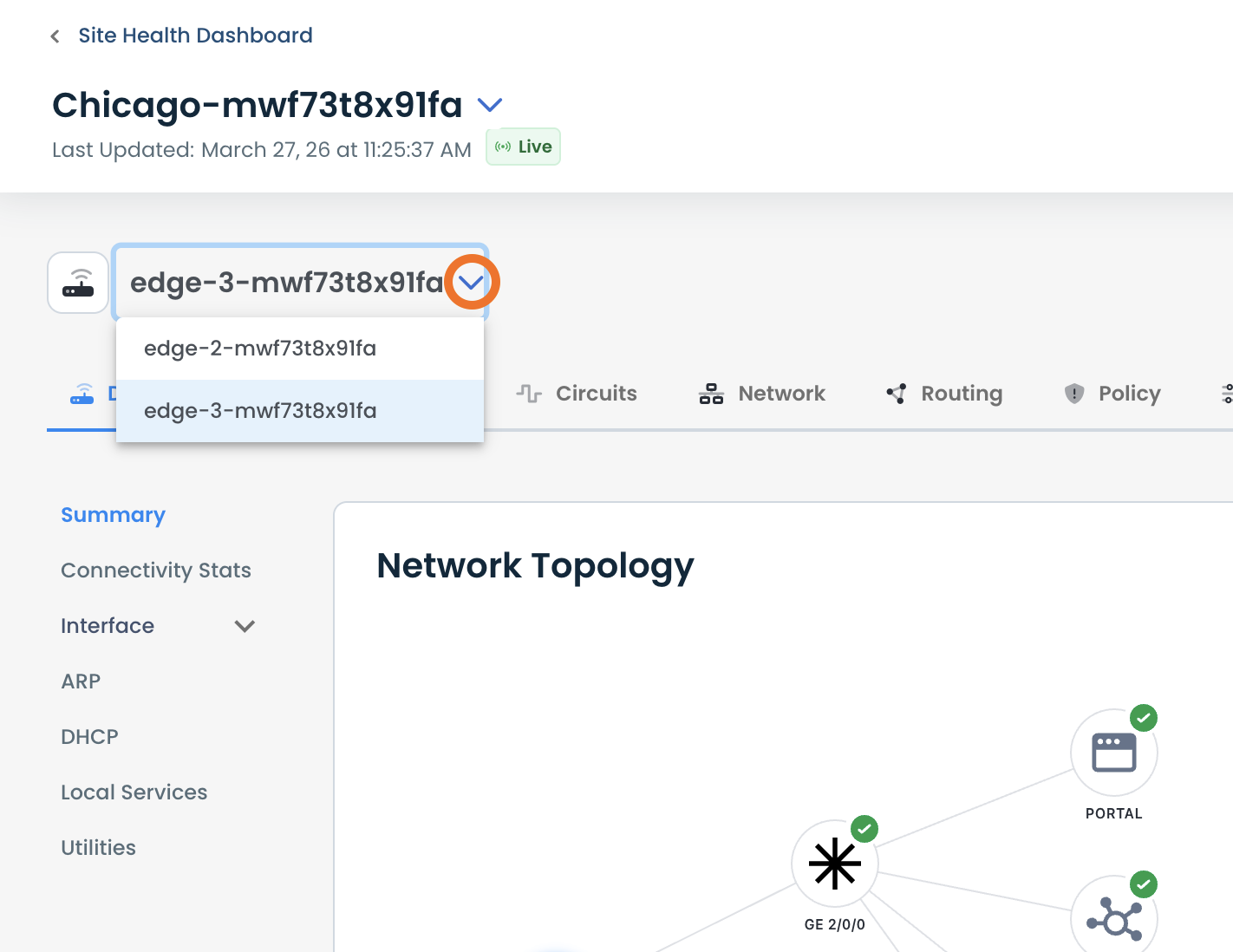The width and height of the screenshot is (1233, 952).
Task: Expand the Interface submenu chevron
Action: tap(245, 626)
